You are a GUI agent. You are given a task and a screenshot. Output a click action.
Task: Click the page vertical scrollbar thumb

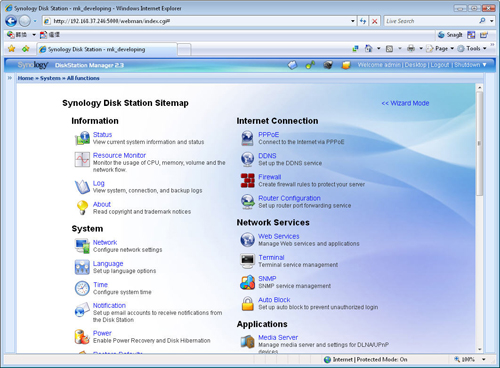tap(479, 144)
